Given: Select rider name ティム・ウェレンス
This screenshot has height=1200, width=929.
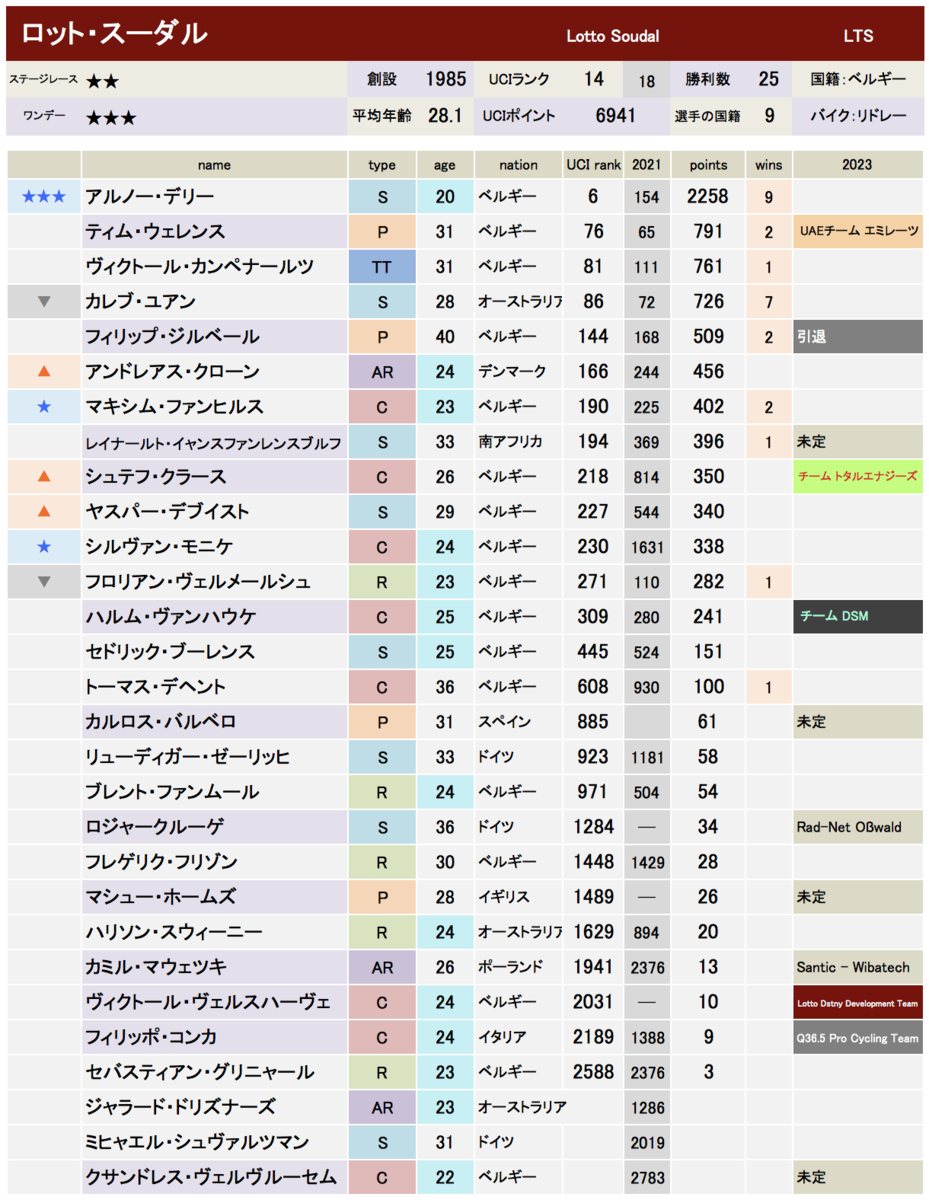Looking at the screenshot, I should [155, 232].
